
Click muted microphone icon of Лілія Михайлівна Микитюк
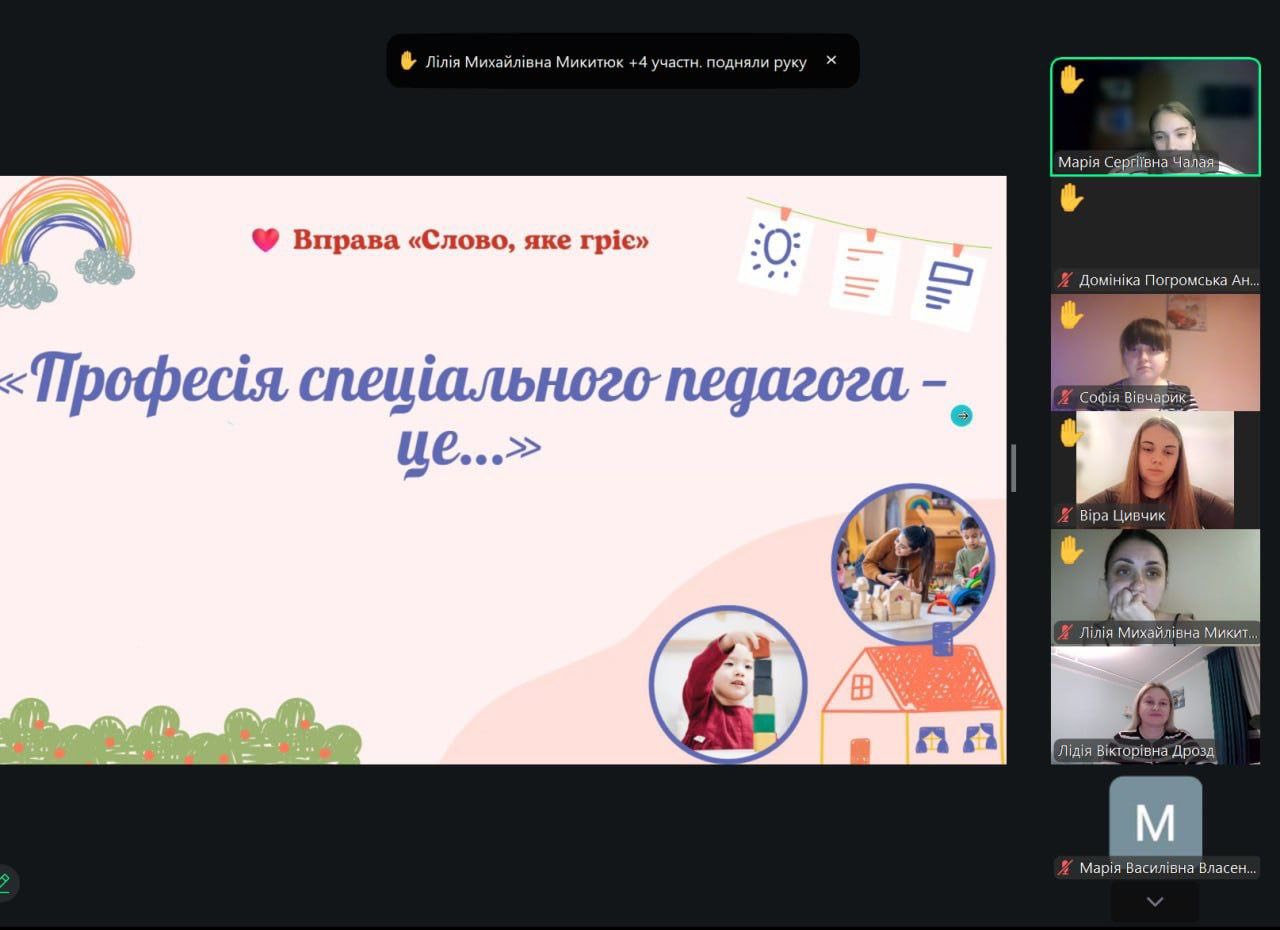click(x=1066, y=633)
